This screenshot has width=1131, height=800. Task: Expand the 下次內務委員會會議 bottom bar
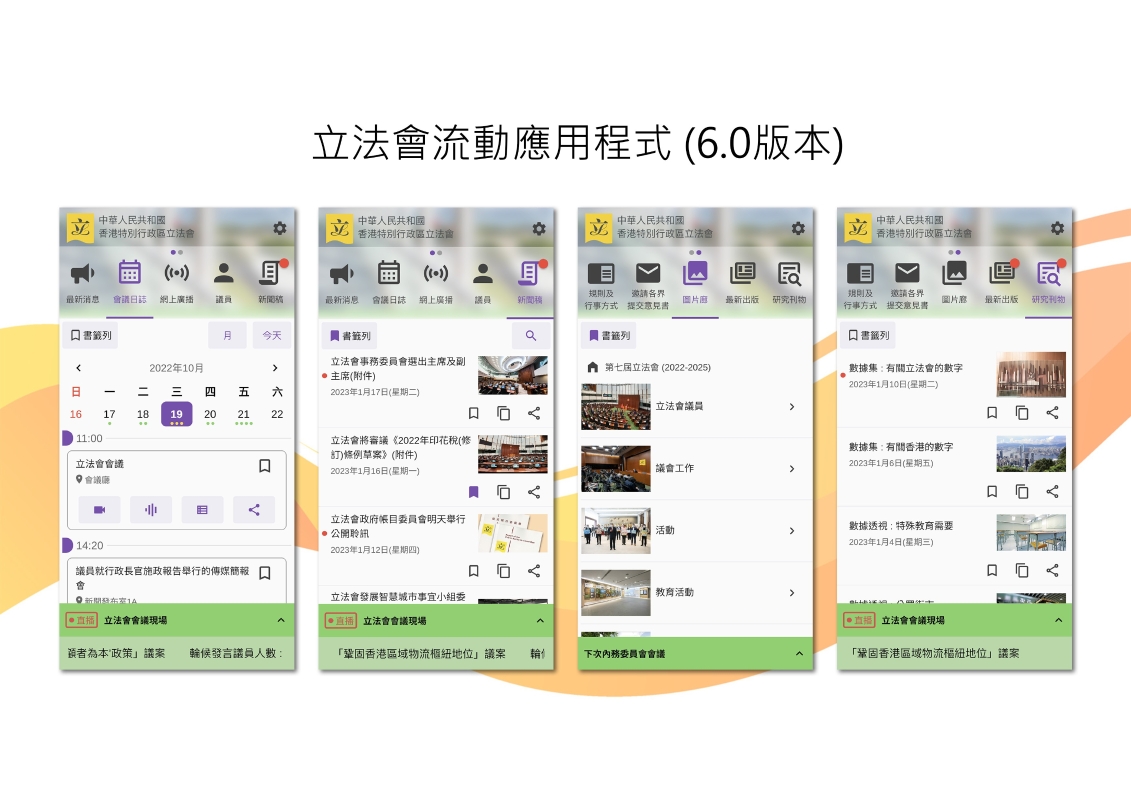[x=799, y=654]
